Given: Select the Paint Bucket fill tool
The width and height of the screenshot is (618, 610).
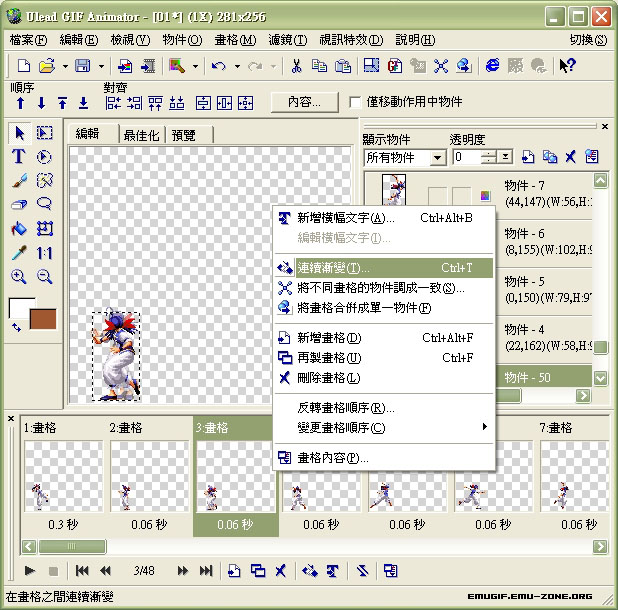Looking at the screenshot, I should [18, 229].
